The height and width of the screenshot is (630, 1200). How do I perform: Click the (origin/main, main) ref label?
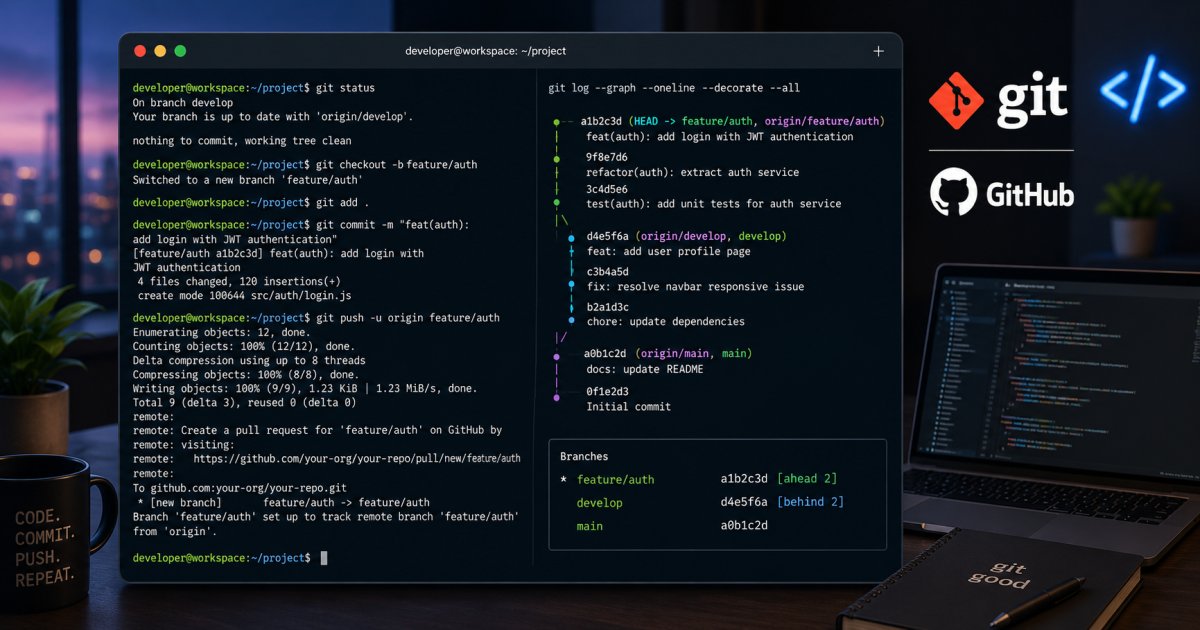click(x=693, y=353)
